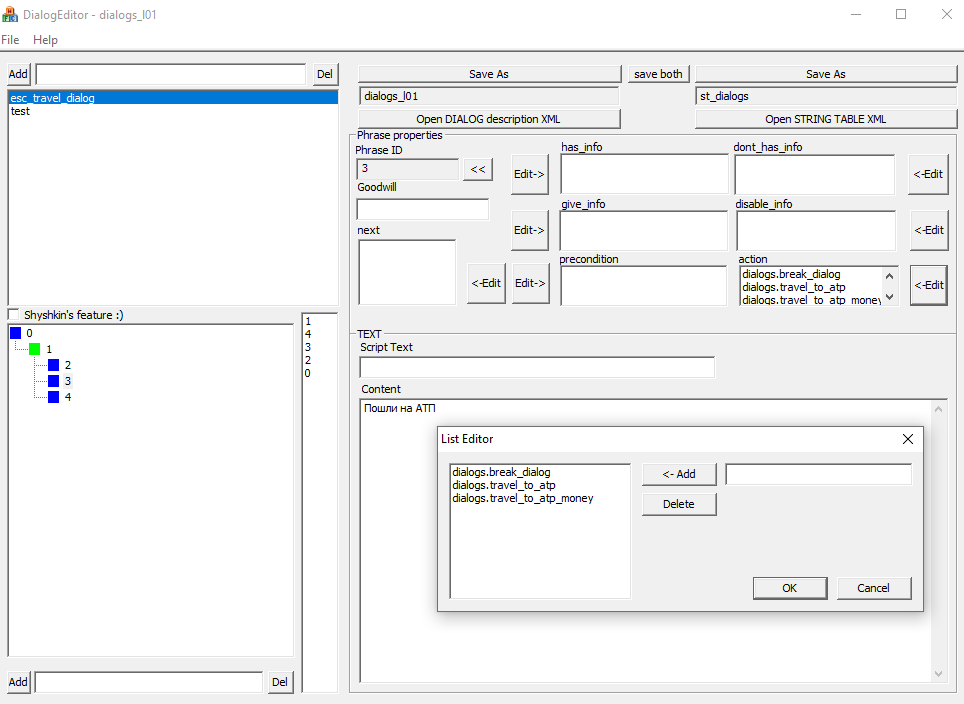This screenshot has height=704, width=964.
Task: Open the Help menu
Action: (45, 40)
